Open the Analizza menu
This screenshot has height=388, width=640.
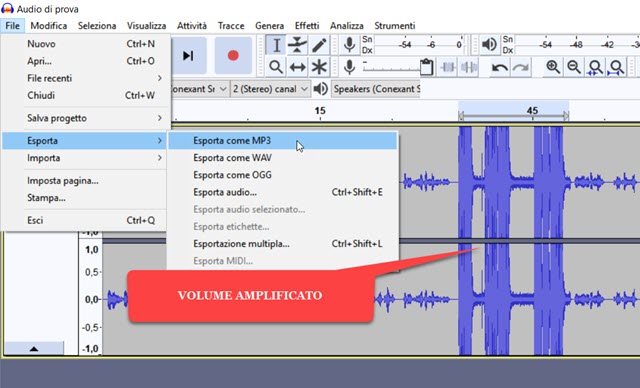click(347, 26)
